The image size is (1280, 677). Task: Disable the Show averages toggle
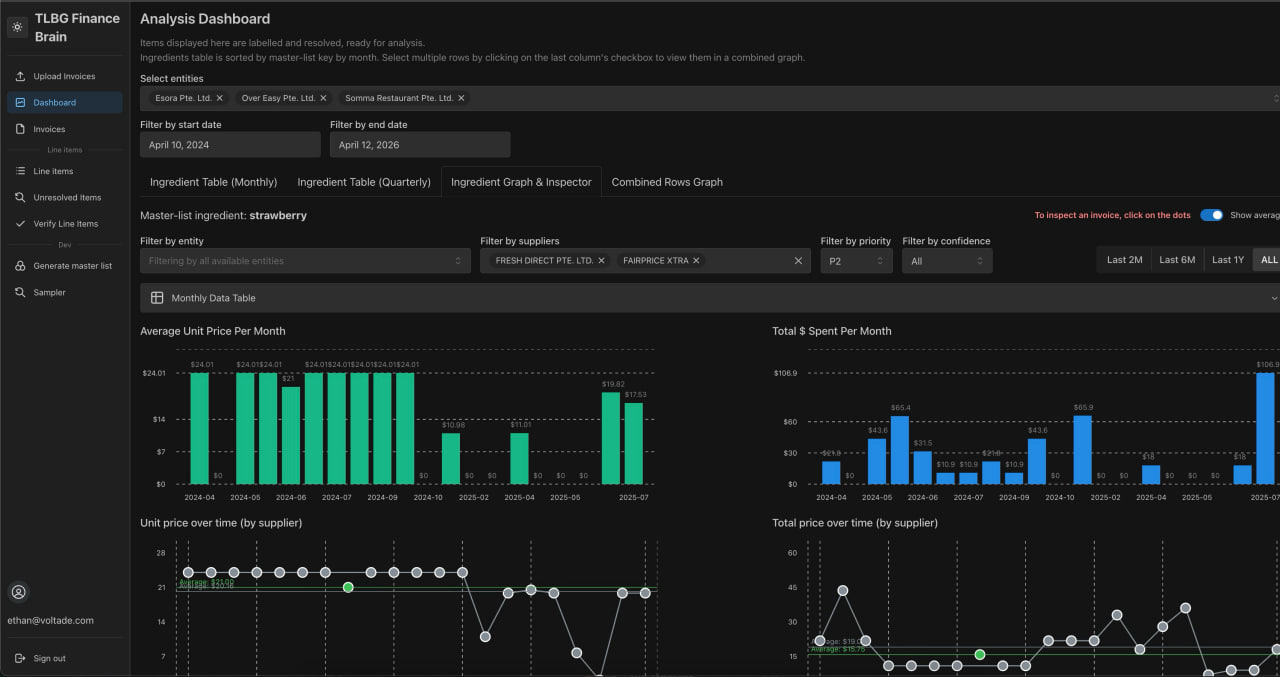(x=1211, y=215)
